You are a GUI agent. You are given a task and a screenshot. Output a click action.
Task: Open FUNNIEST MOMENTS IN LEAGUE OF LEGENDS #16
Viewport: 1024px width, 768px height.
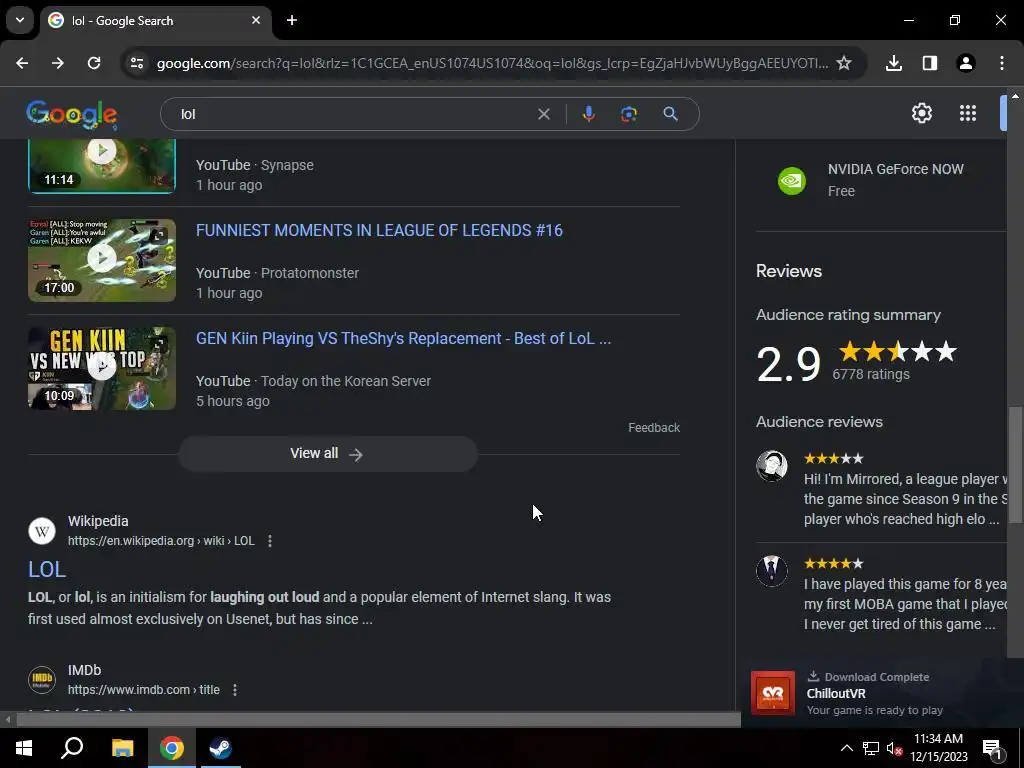click(x=379, y=231)
